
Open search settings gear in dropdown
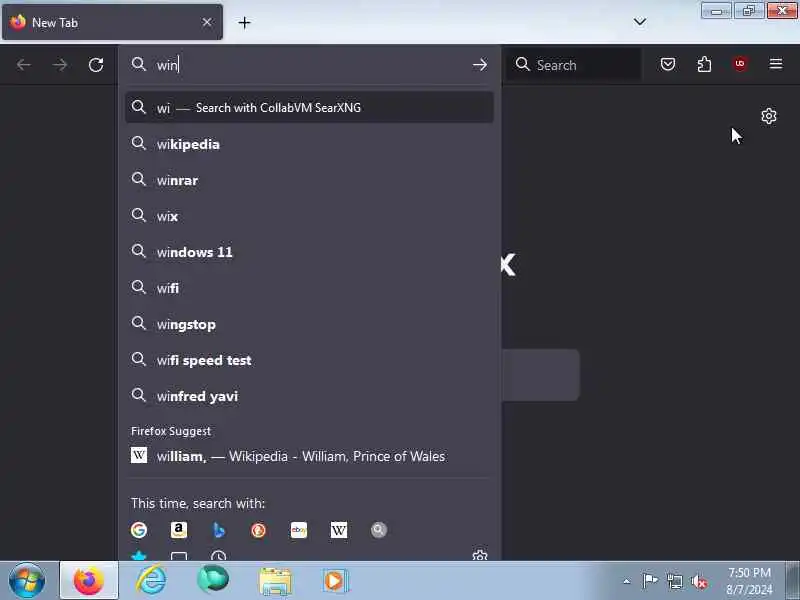pos(480,555)
